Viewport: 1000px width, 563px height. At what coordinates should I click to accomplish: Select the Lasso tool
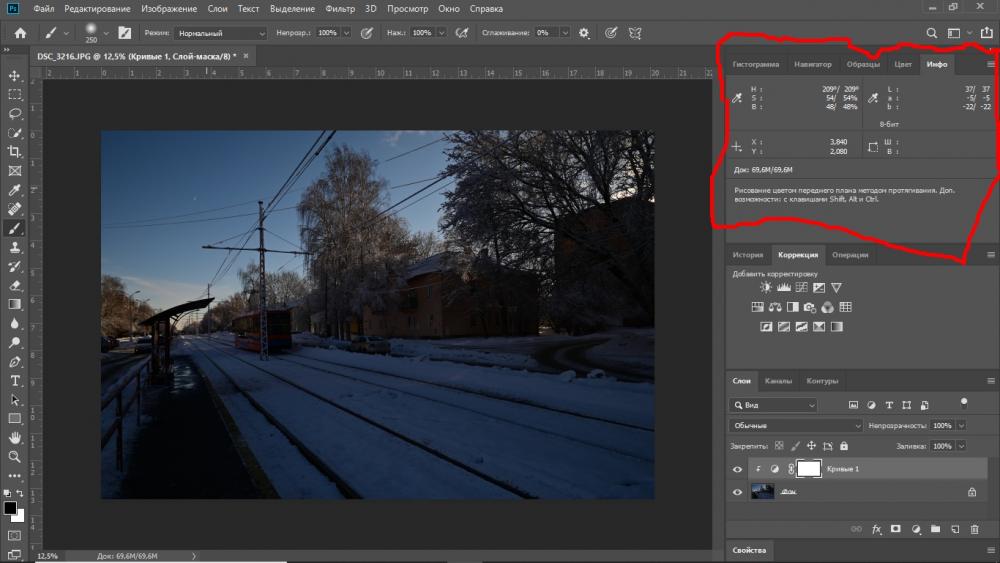(14, 114)
